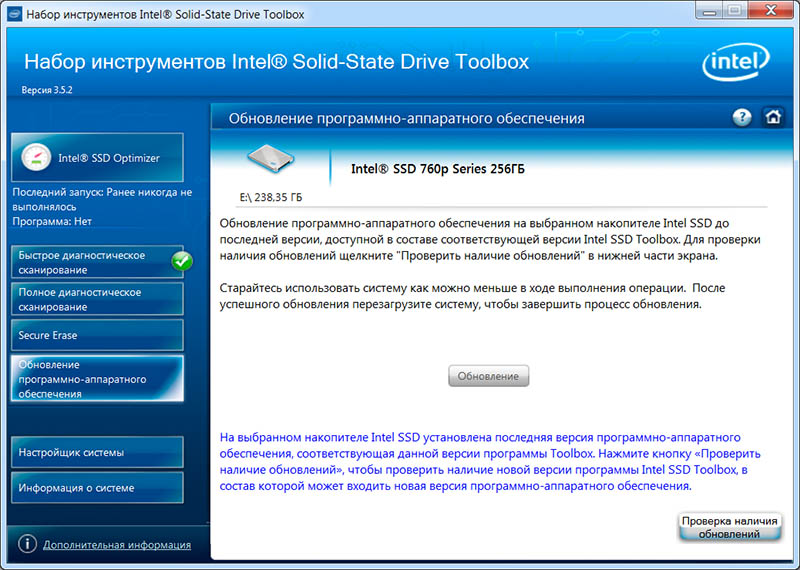Screen dimensions: 800x570
Task: Select the Intel SSD 760p drive icon
Action: tap(271, 158)
